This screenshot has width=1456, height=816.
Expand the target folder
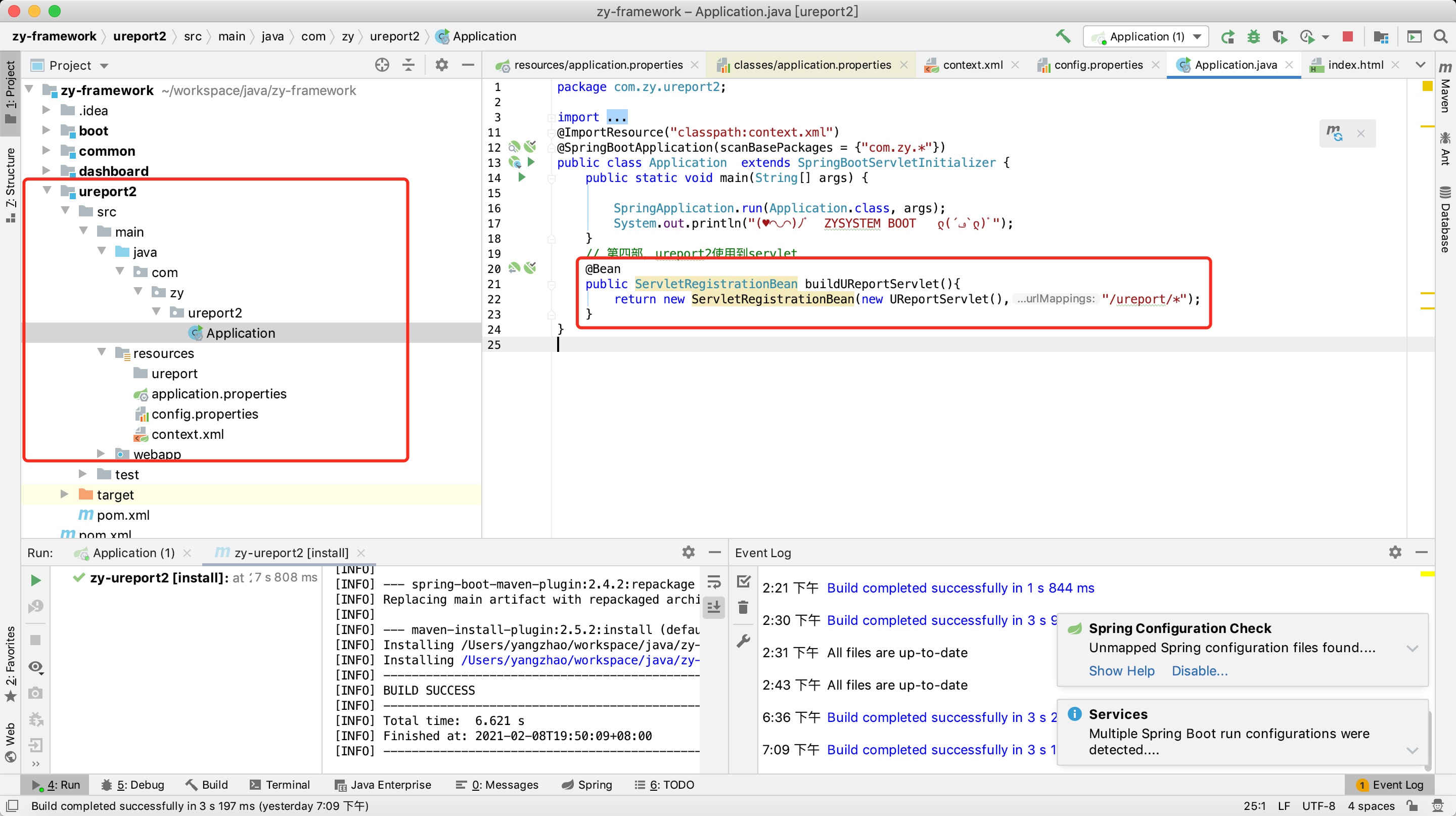point(64,494)
